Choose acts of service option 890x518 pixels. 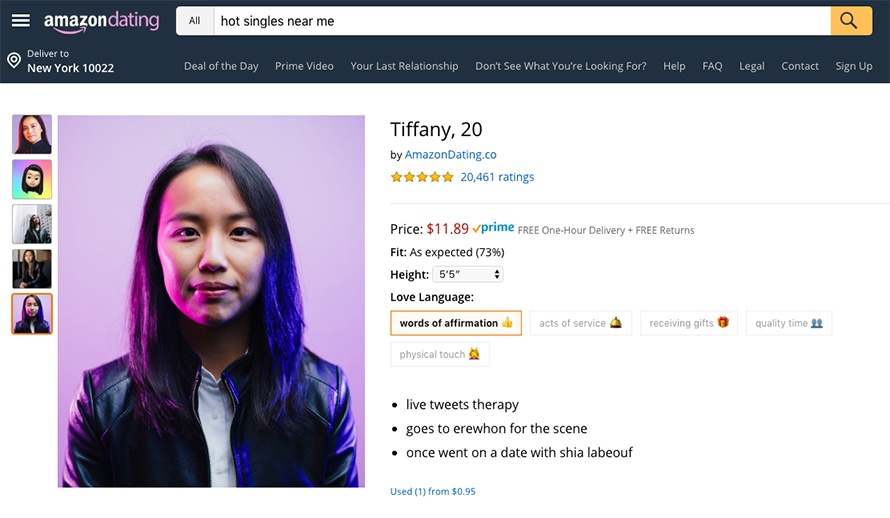tap(580, 323)
